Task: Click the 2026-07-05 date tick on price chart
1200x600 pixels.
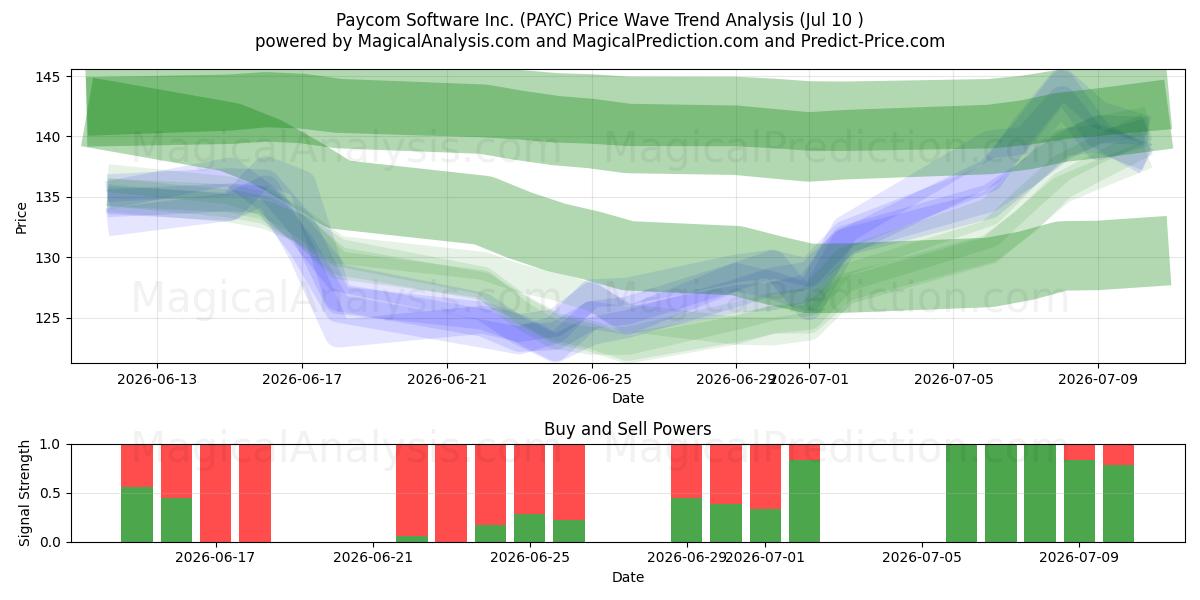Action: 953,379
